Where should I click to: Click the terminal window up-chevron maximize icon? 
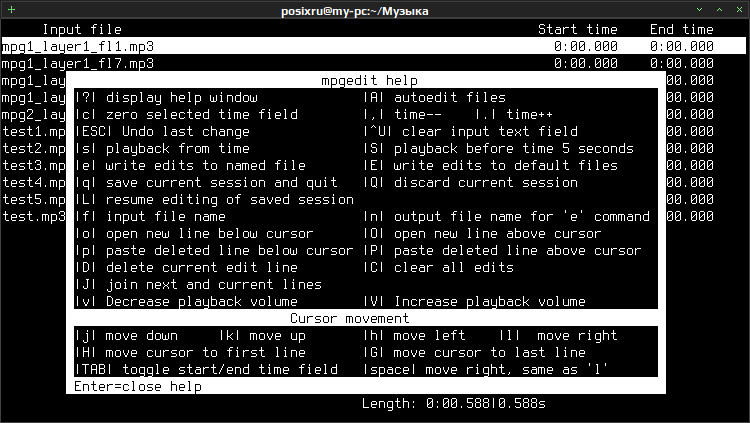click(719, 10)
